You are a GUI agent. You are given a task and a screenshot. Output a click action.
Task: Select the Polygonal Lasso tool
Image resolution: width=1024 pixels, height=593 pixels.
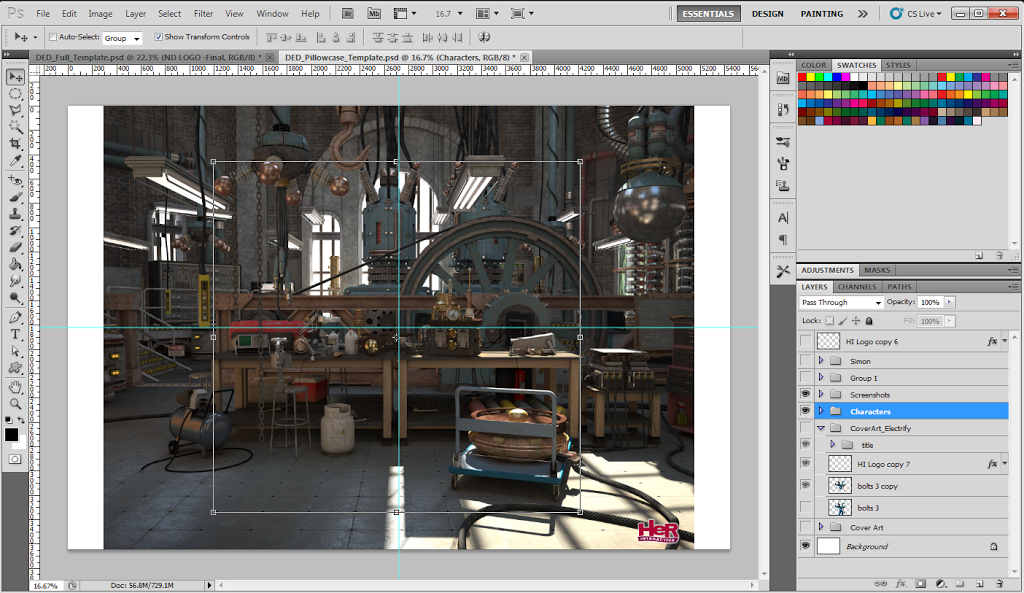(15, 110)
